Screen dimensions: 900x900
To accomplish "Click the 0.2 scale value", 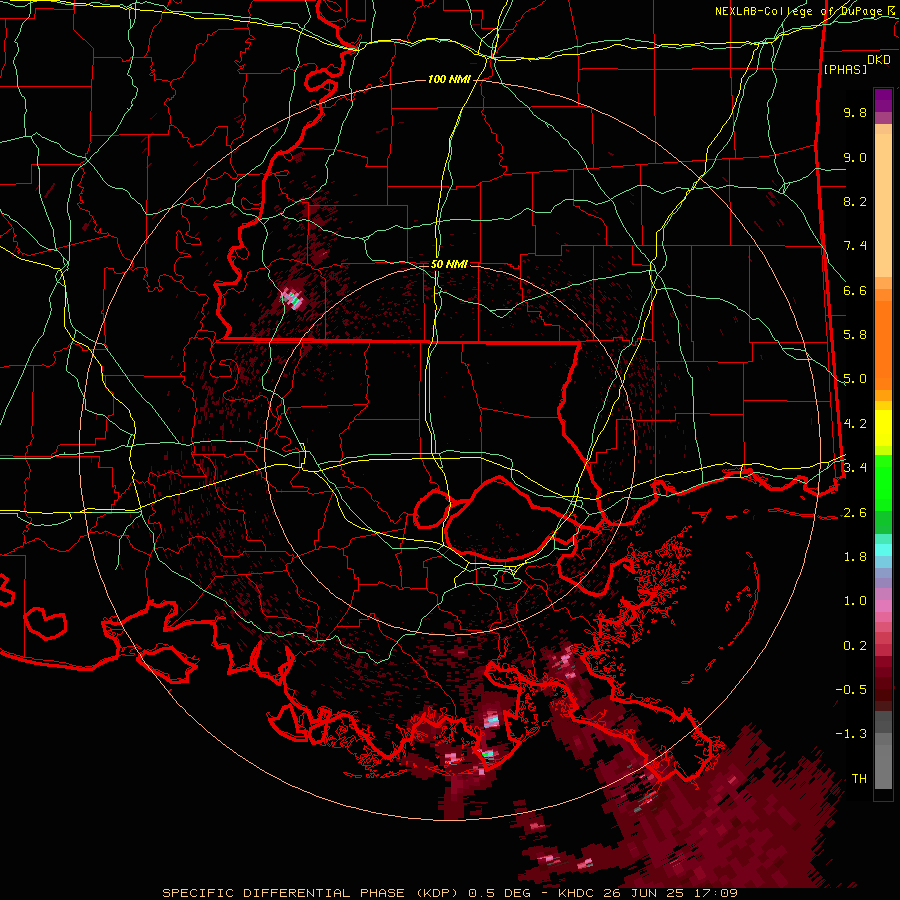I will (x=855, y=646).
